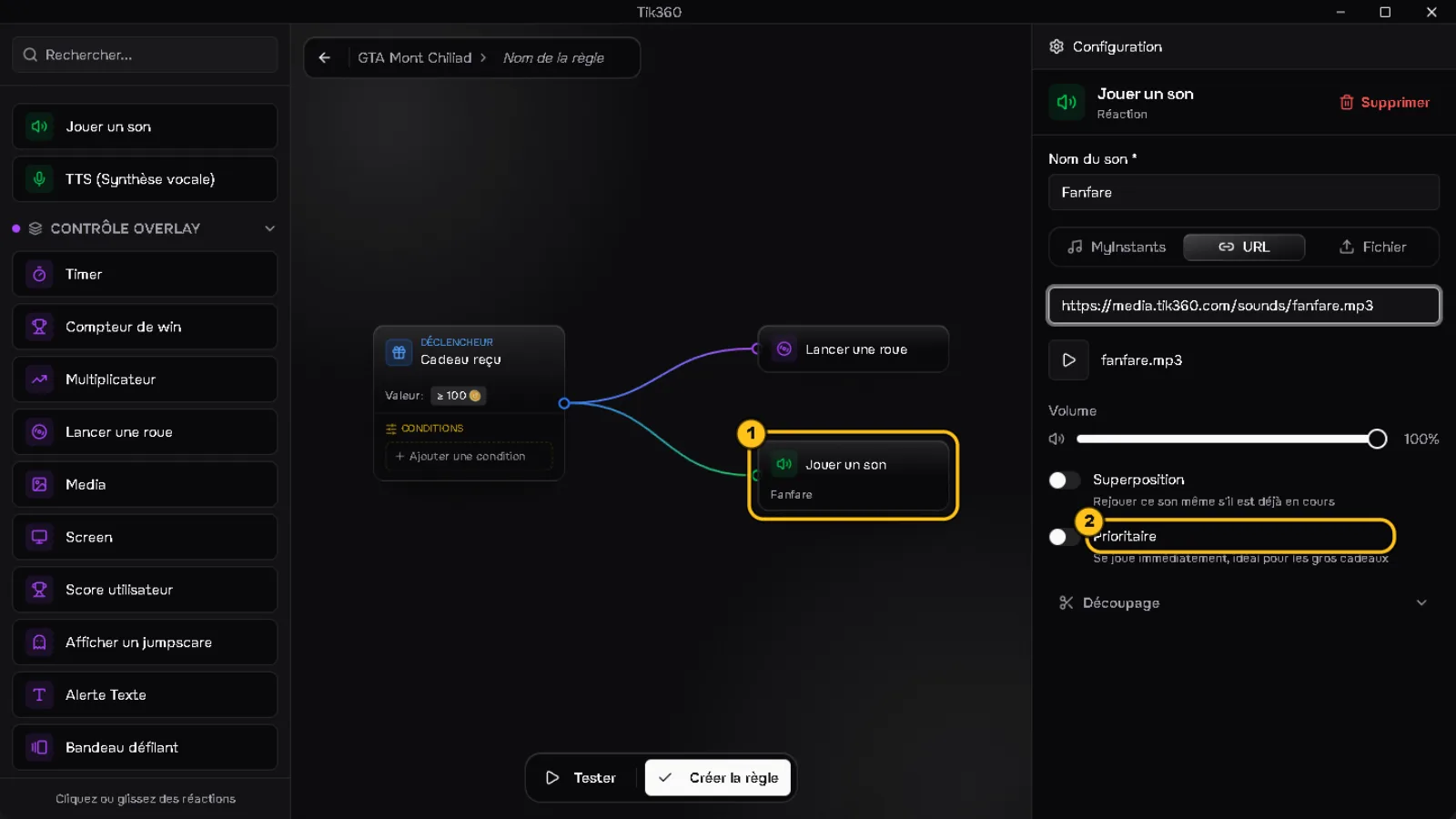Screen dimensions: 1456x819
Task: Click the Timer stopwatch icon
Action: point(39,274)
